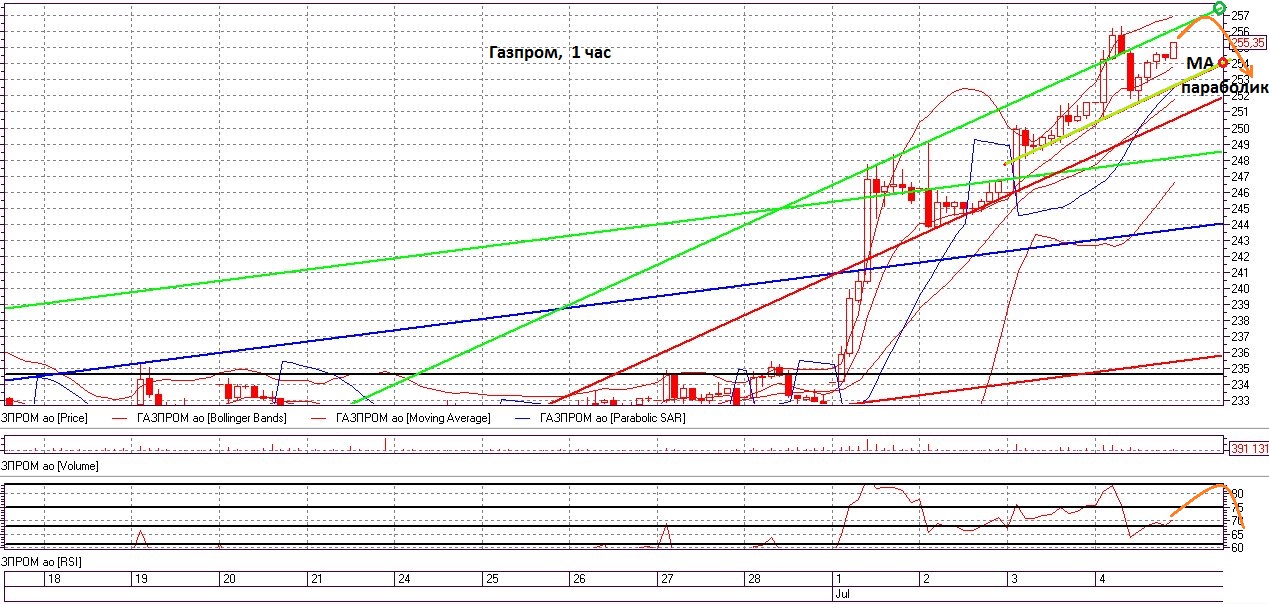Select date 20 on the time axis
1269x604 pixels.
[229, 578]
